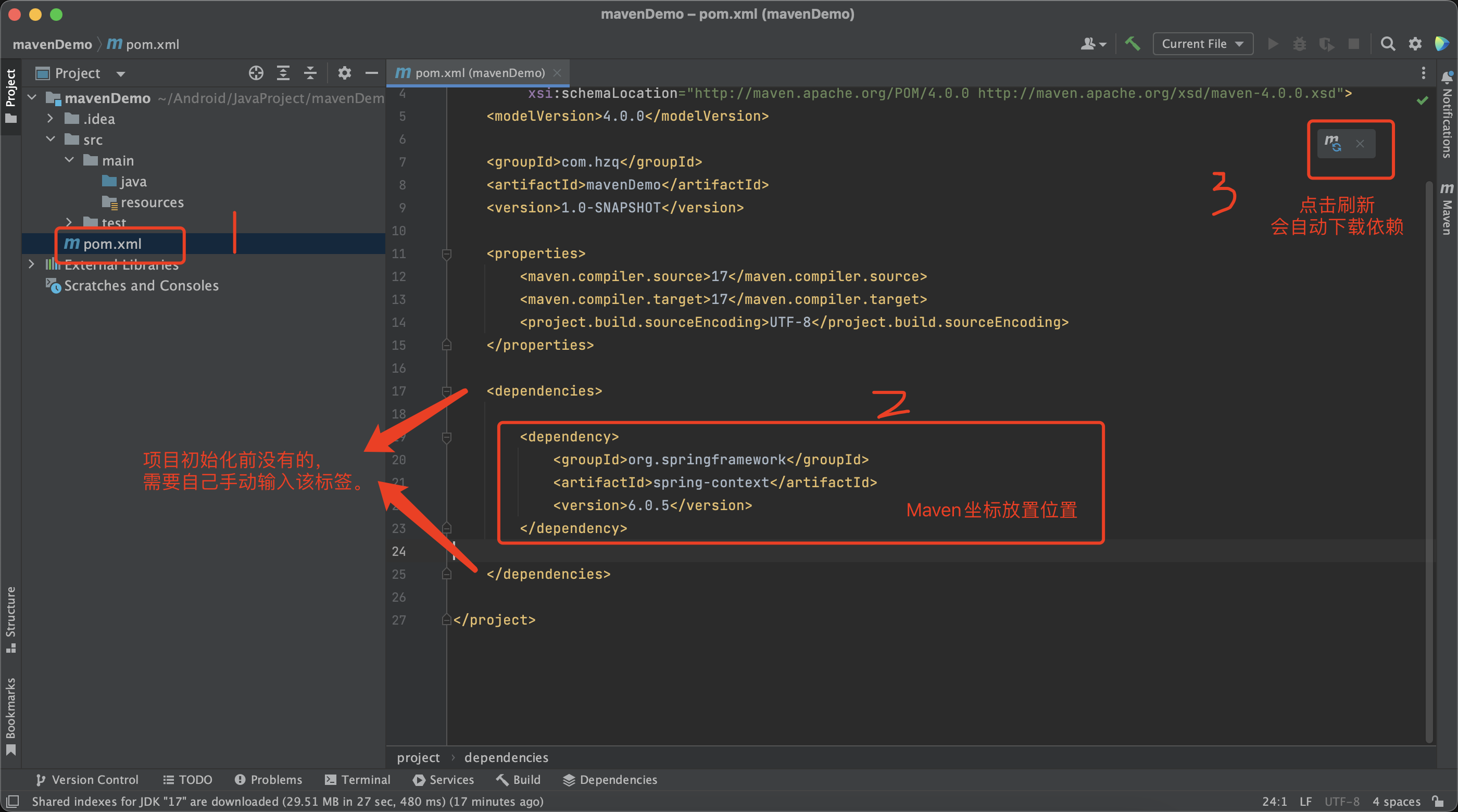Click Collapse All icon in Project panel
1458x812 pixels.
(x=310, y=73)
